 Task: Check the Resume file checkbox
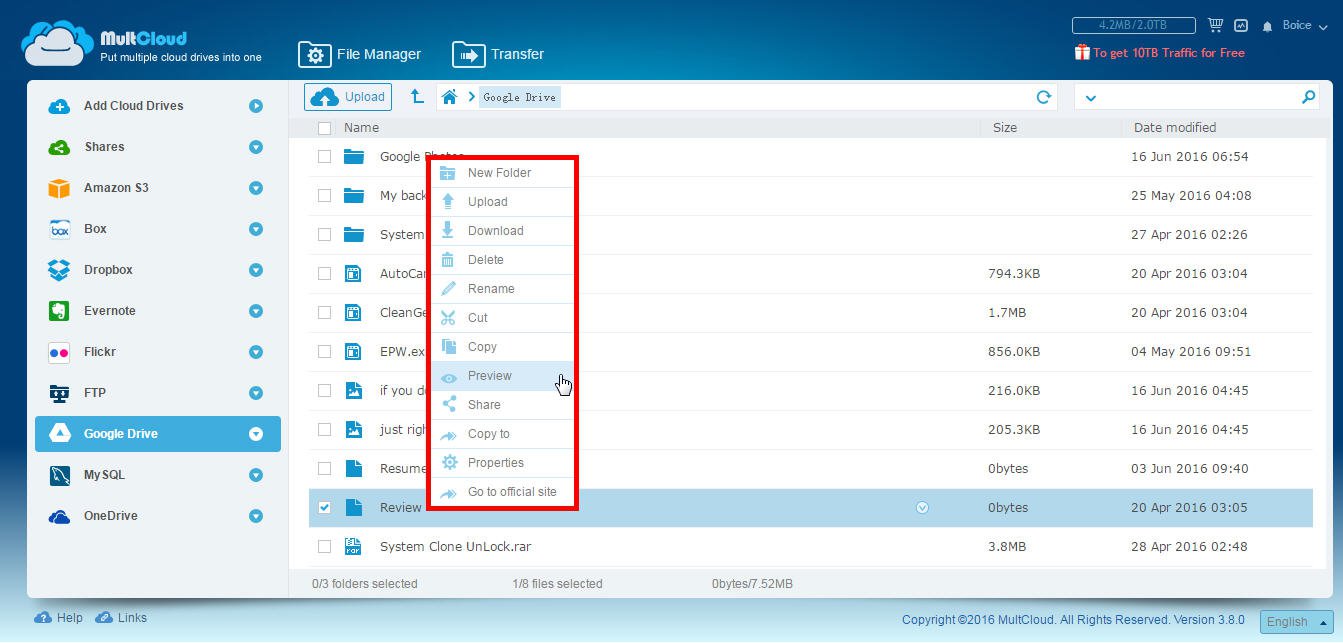pos(324,468)
